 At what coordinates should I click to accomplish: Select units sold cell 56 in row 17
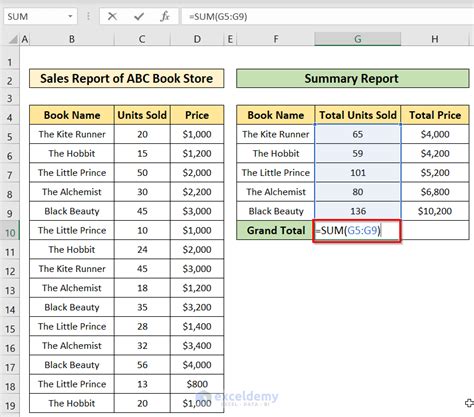click(x=142, y=365)
